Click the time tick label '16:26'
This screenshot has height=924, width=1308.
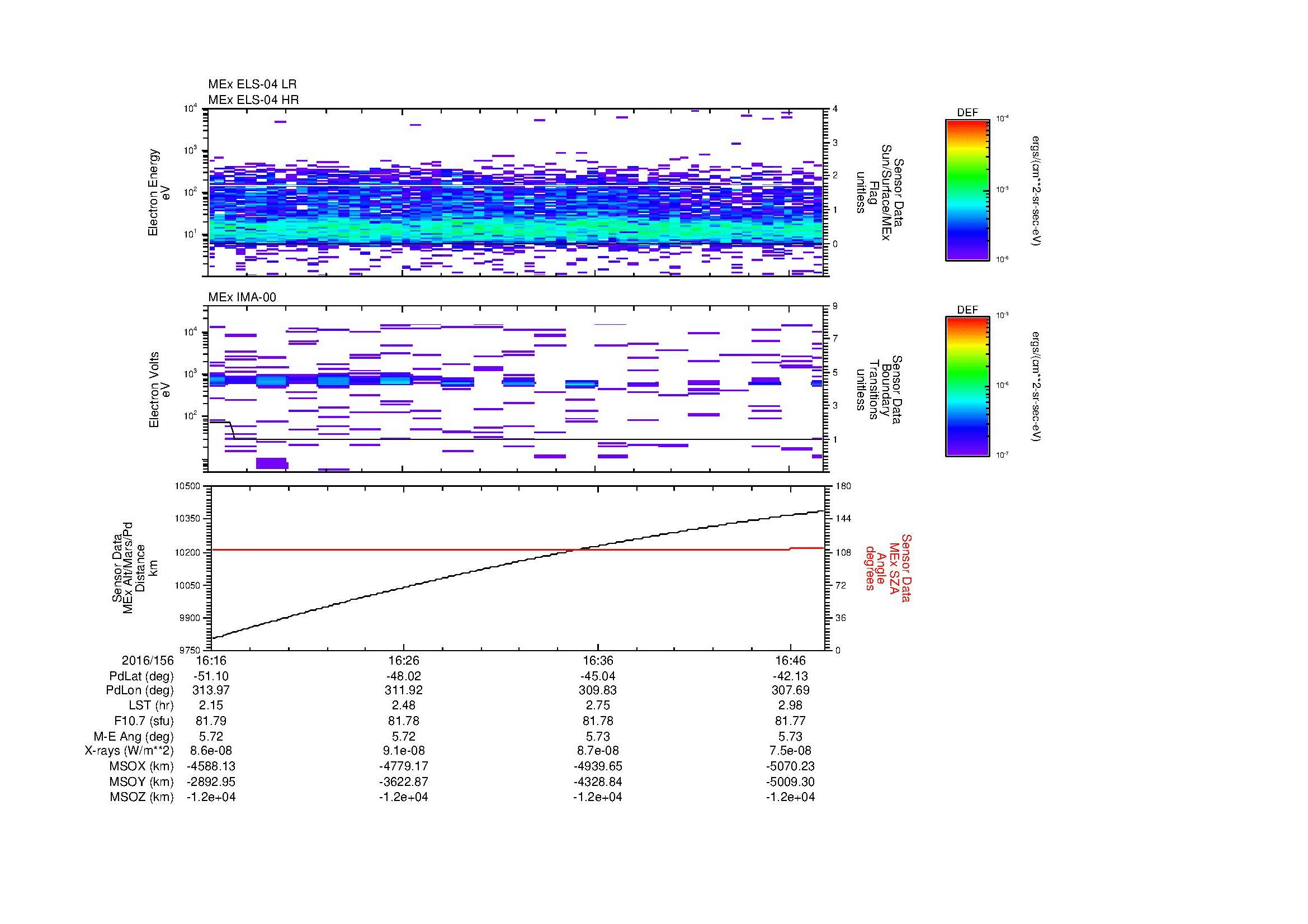click(403, 660)
